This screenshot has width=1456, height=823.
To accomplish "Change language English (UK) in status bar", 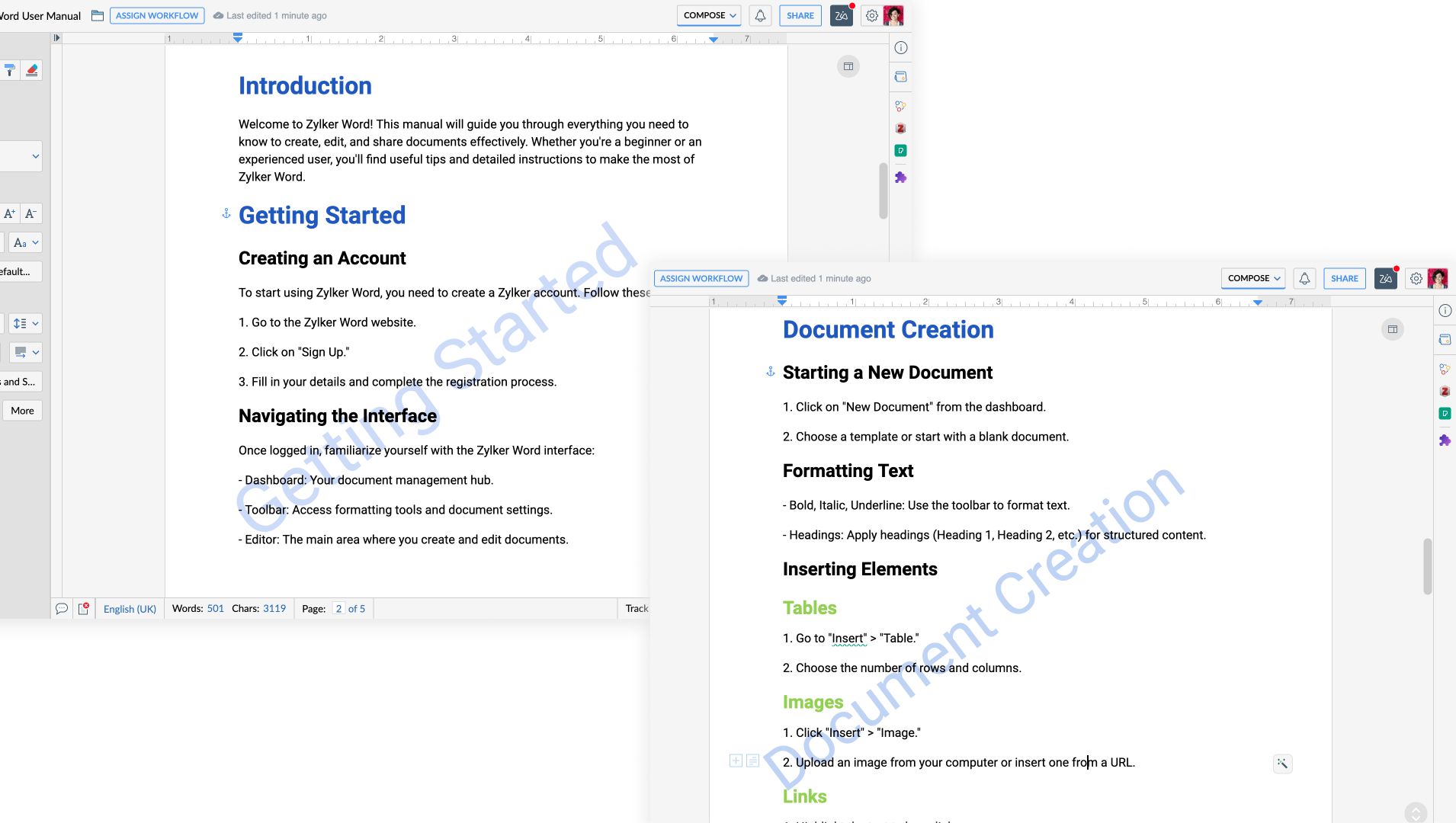I will point(130,609).
